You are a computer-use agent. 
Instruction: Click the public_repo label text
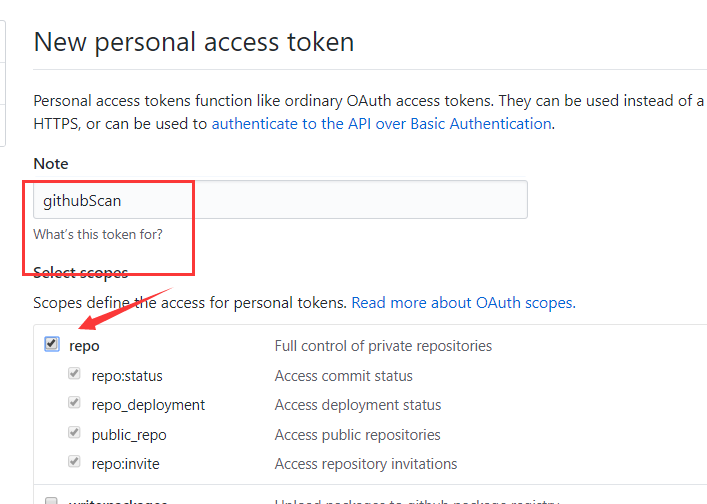point(129,435)
